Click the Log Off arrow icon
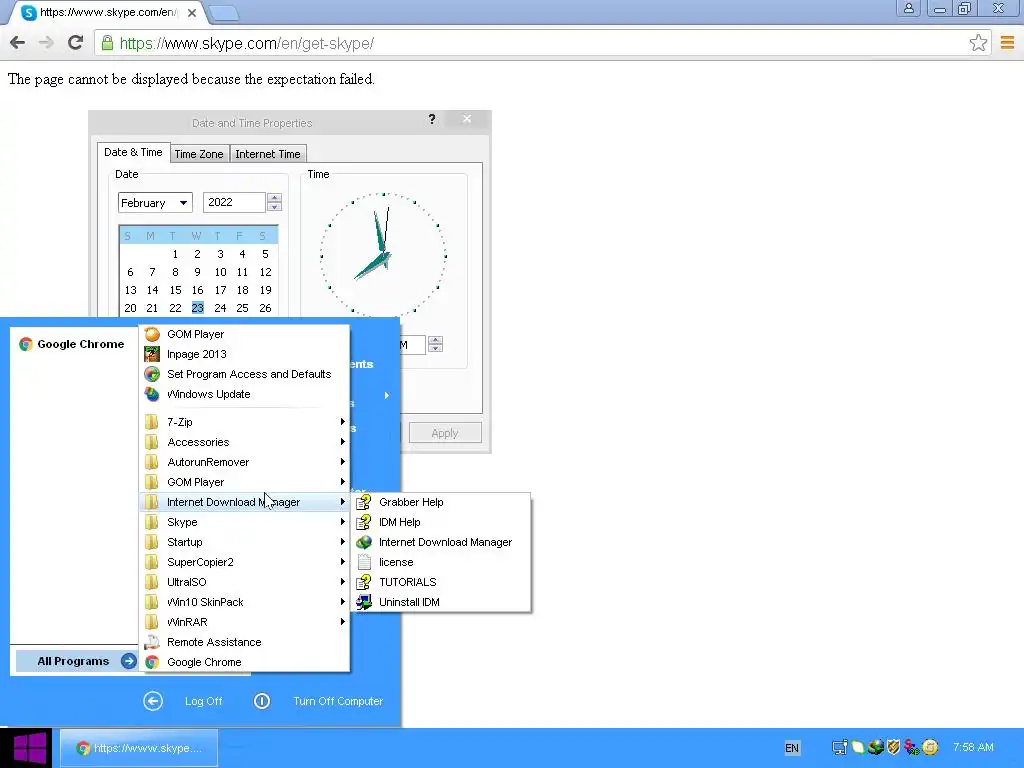 click(x=153, y=701)
